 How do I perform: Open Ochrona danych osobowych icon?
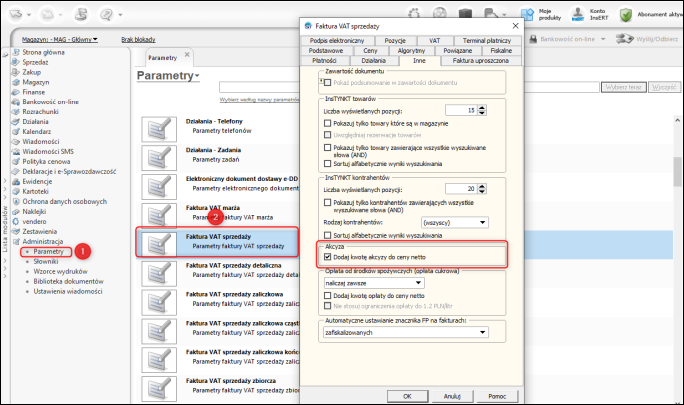16,201
